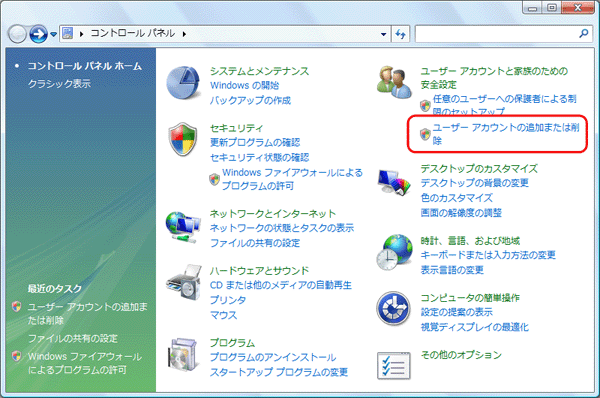Open the プリンタ link
This screenshot has width=600, height=398.
(228, 300)
